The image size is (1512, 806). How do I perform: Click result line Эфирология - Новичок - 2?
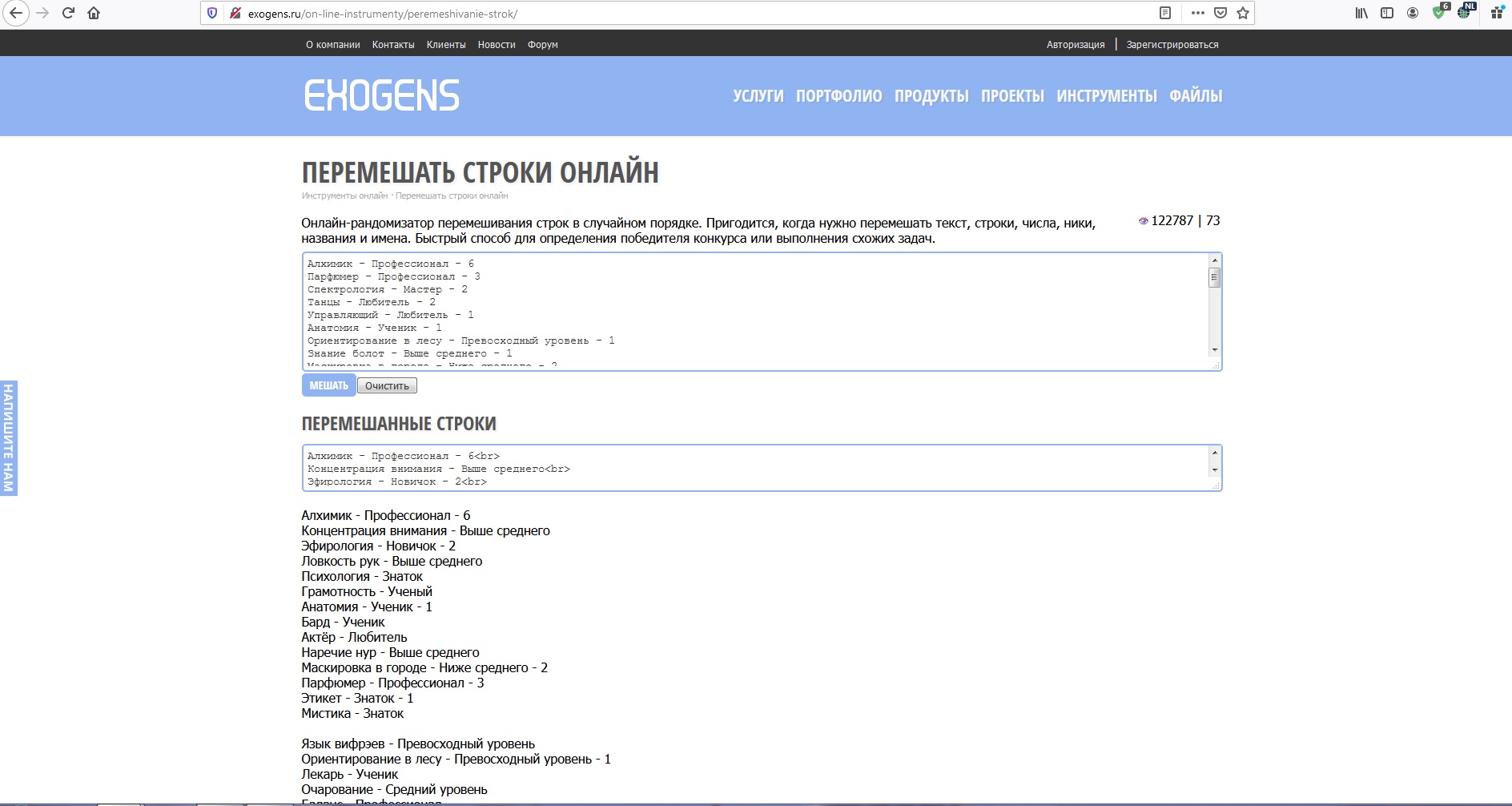pos(378,546)
